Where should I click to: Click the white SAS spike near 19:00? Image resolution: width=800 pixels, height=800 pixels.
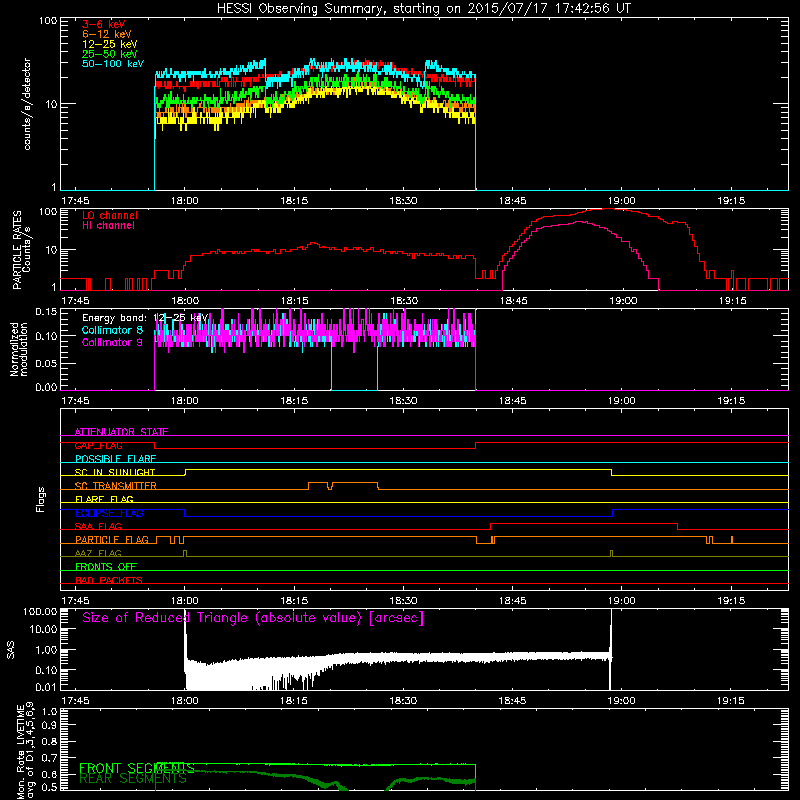point(611,649)
